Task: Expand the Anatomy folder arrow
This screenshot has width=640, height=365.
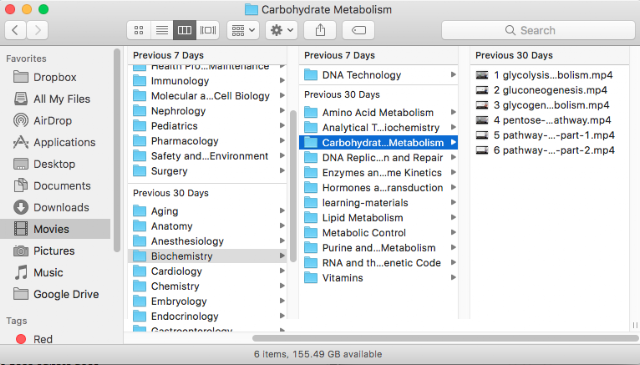Action: point(282,226)
